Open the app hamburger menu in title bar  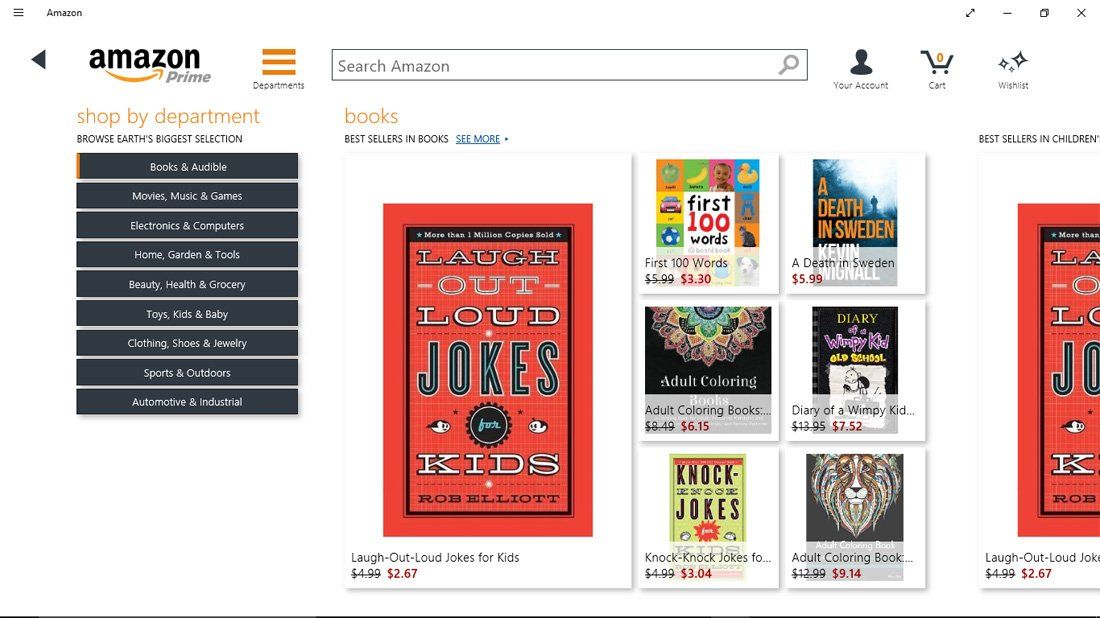pyautogui.click(x=18, y=13)
